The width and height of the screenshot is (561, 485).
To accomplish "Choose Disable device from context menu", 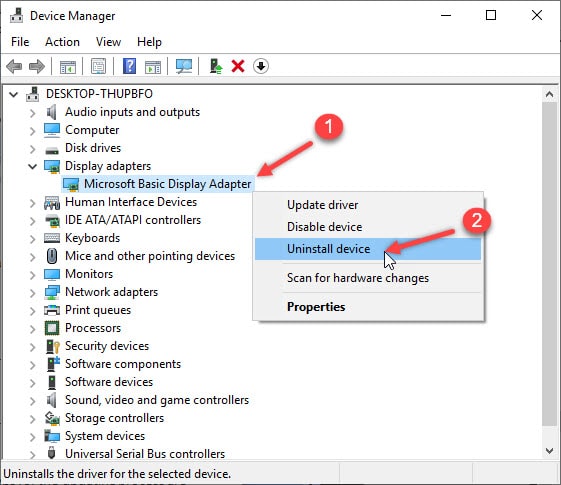I will (368, 227).
